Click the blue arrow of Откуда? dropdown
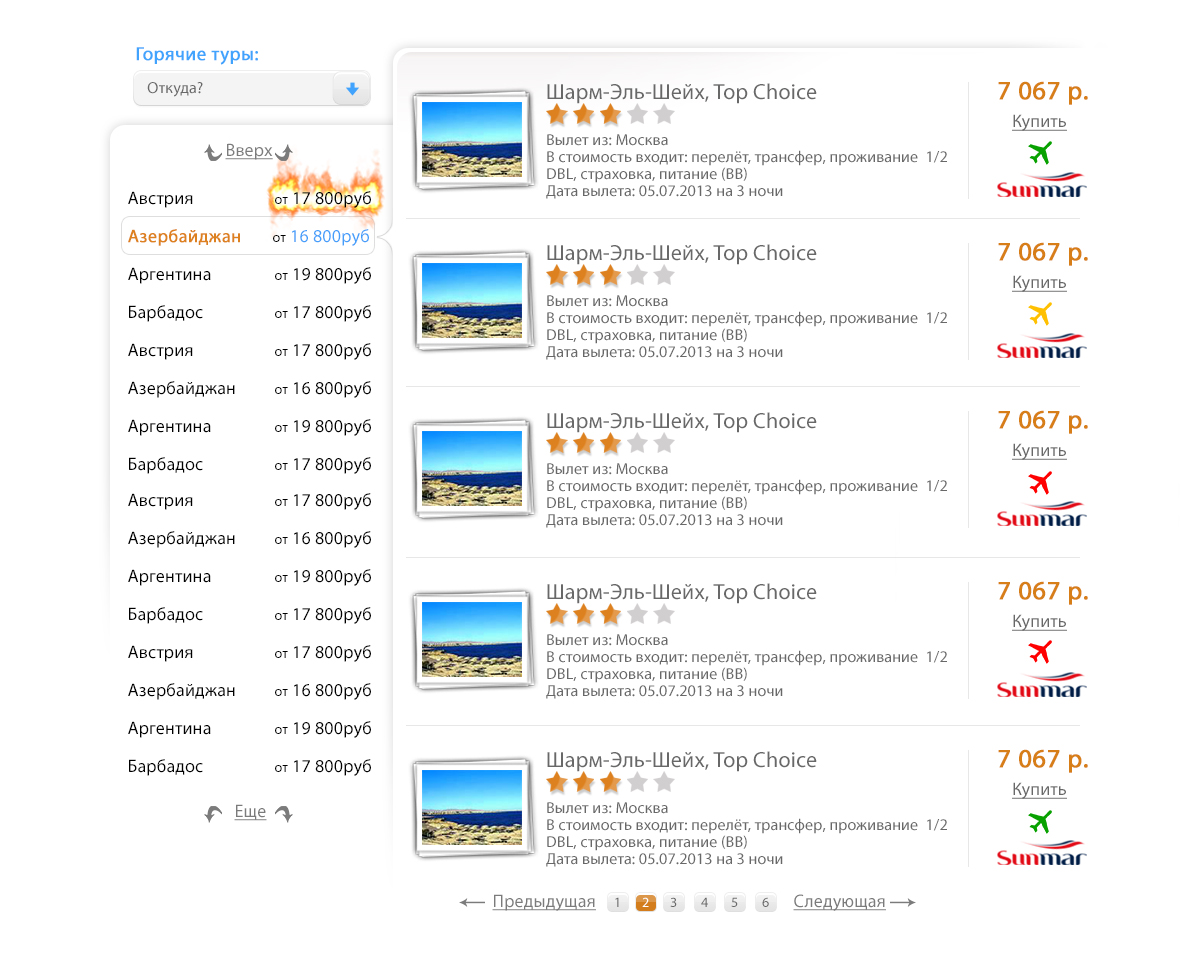1183x978 pixels. pos(352,89)
